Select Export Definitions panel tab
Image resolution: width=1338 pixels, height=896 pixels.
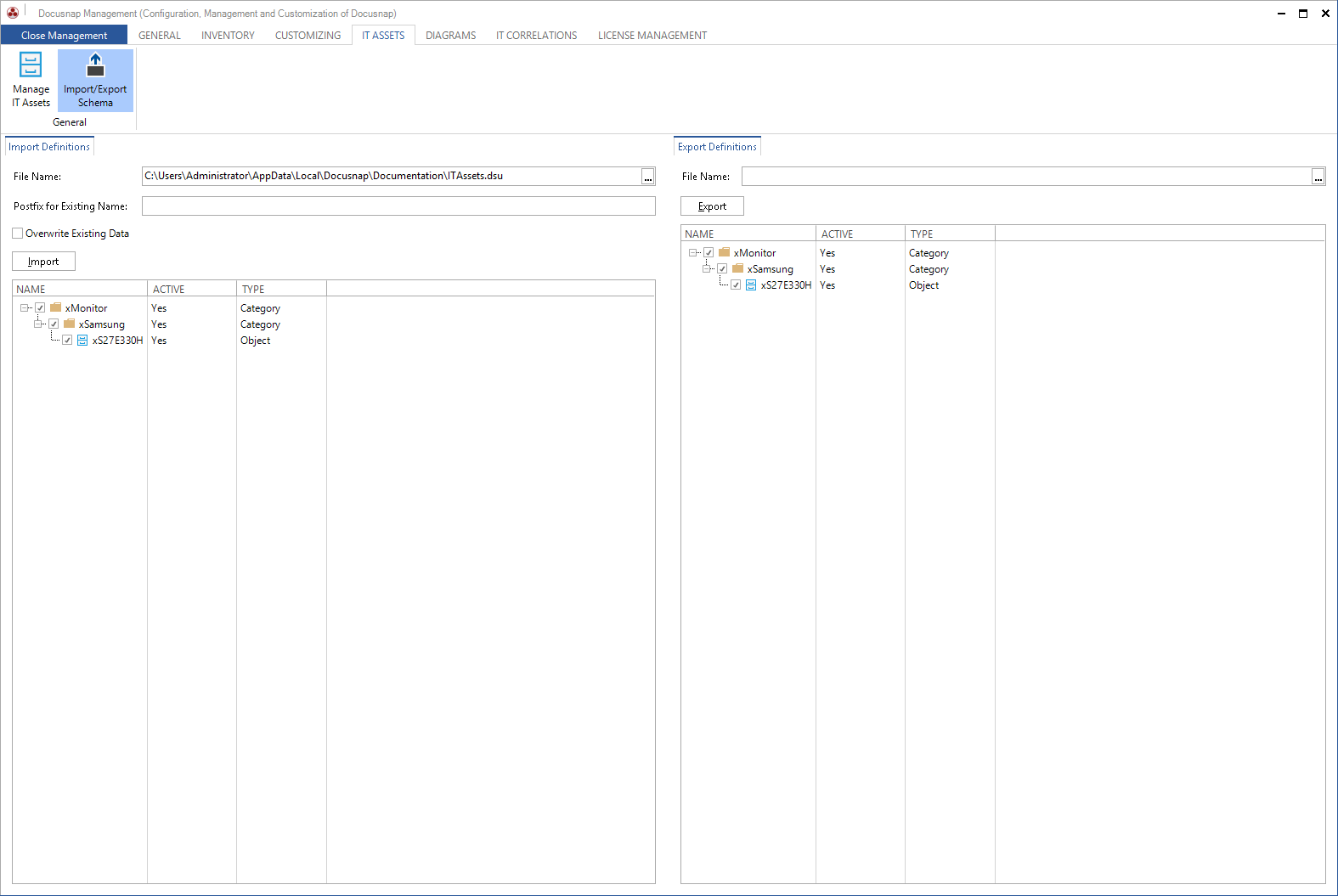717,146
